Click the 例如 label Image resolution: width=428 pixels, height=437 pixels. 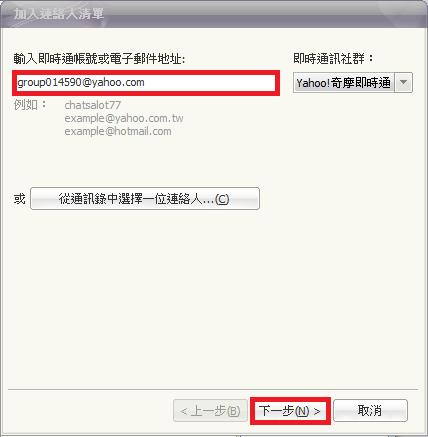coord(30,105)
